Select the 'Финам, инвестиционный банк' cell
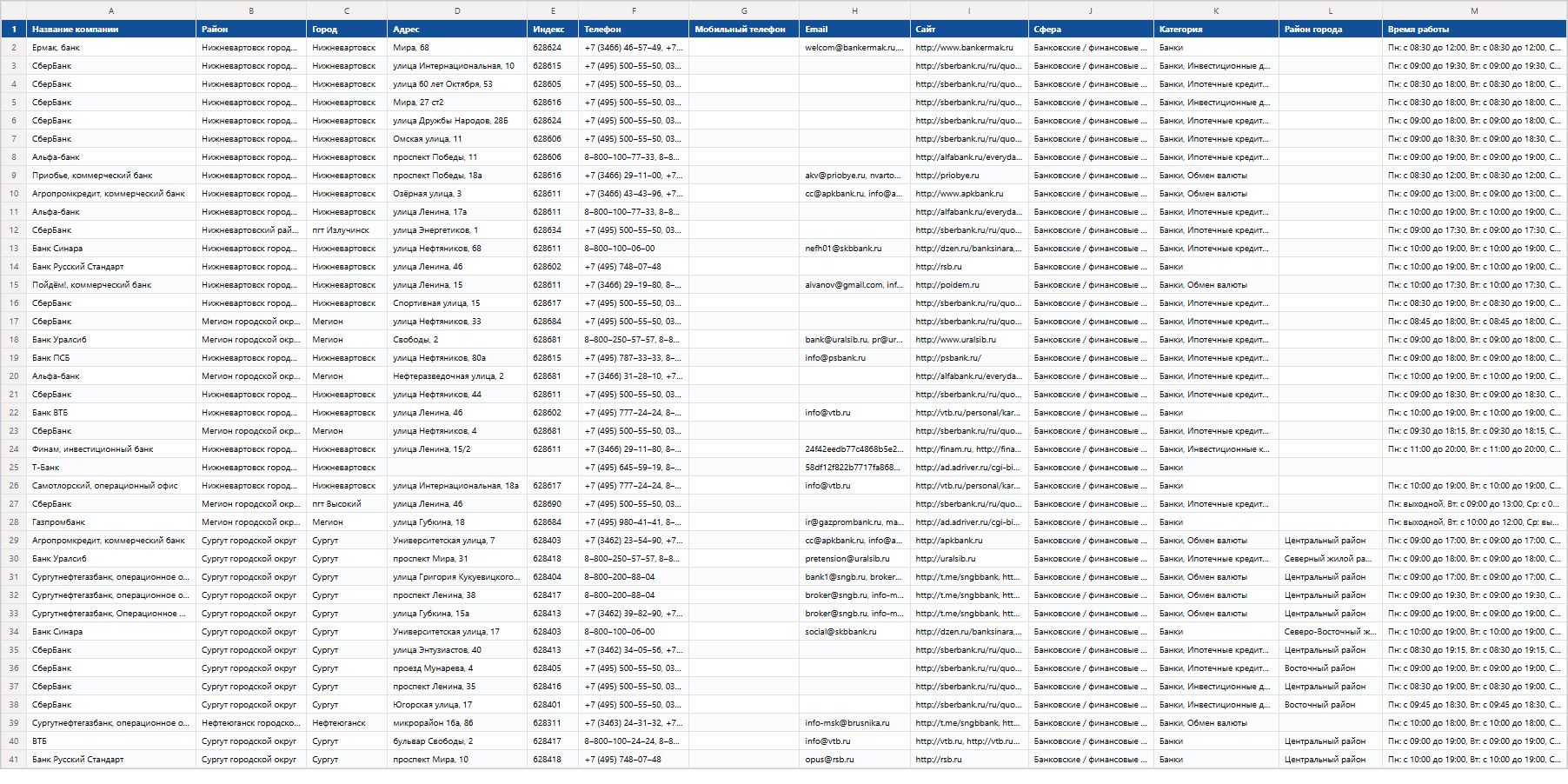This screenshot has height=784, width=1568. point(111,449)
